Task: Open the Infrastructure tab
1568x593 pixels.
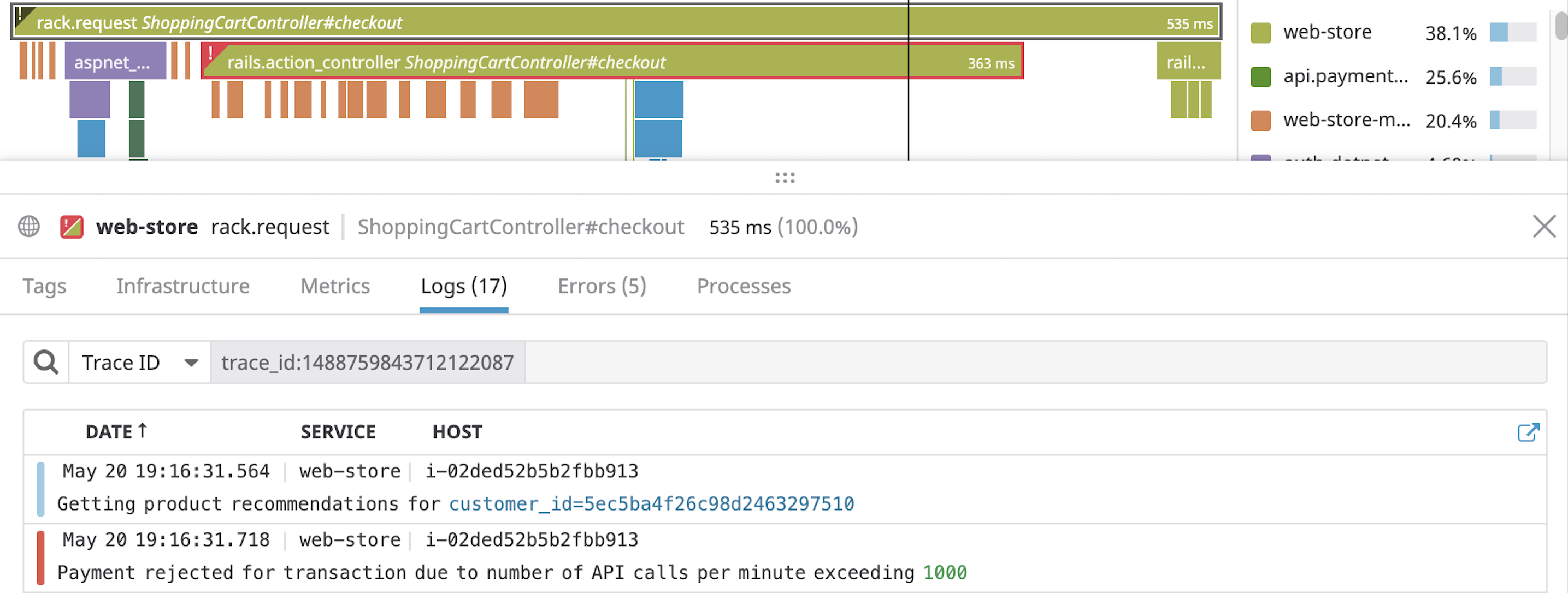Action: click(183, 286)
